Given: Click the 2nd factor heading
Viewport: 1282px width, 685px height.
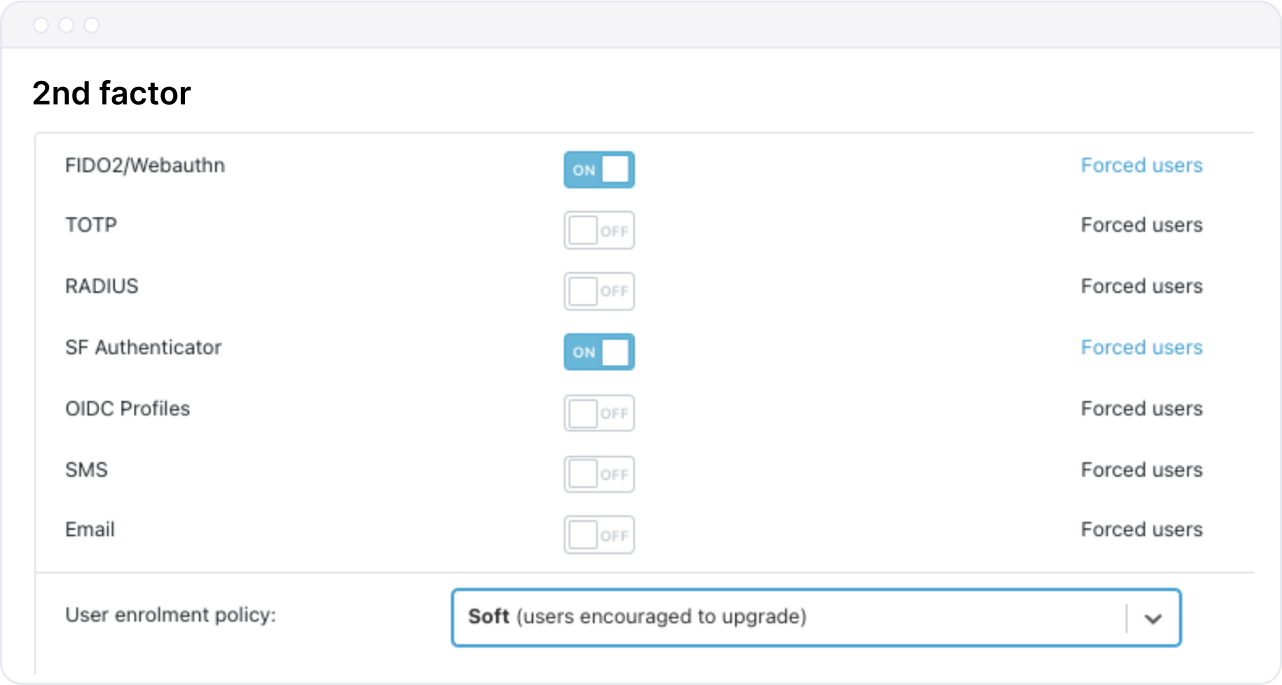Looking at the screenshot, I should (x=111, y=94).
